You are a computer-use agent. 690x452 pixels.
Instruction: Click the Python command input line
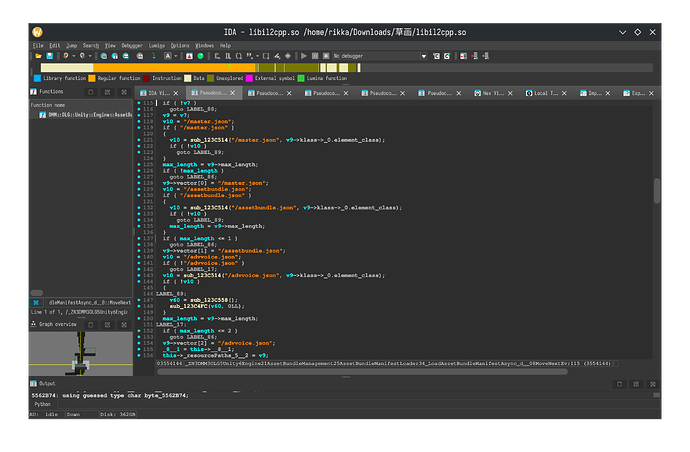[359, 404]
